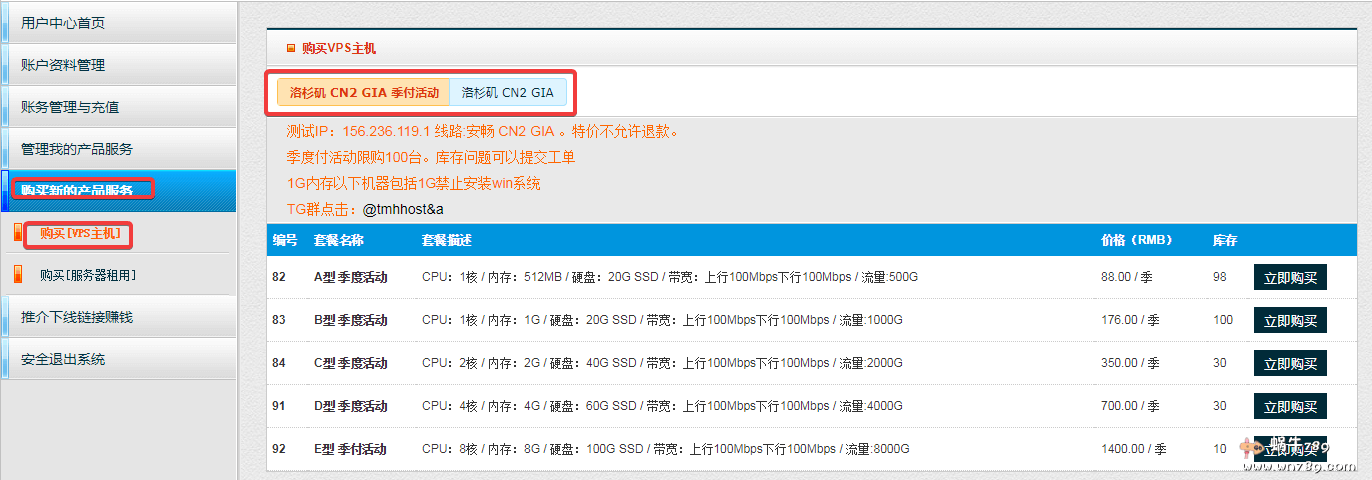Select 管理我的产品服务 in sidebar
The image size is (1372, 480).
(76, 149)
